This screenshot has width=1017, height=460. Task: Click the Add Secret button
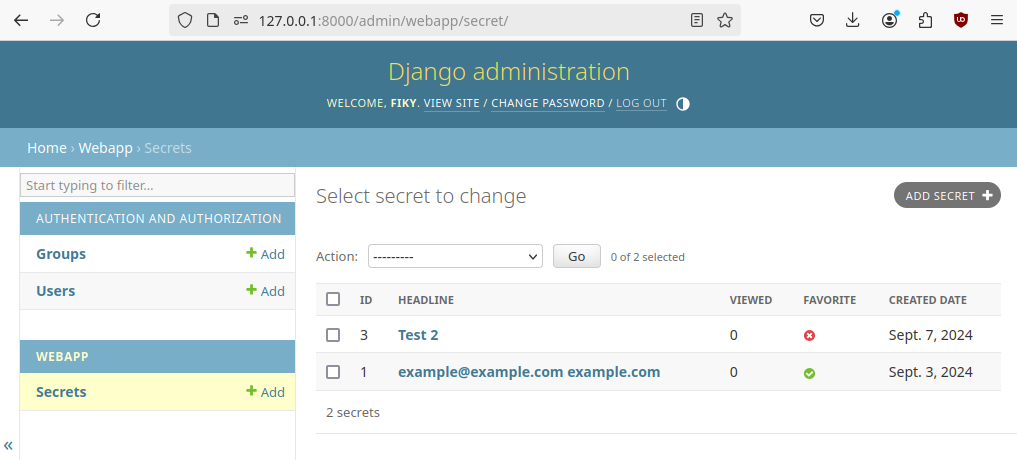click(x=947, y=196)
